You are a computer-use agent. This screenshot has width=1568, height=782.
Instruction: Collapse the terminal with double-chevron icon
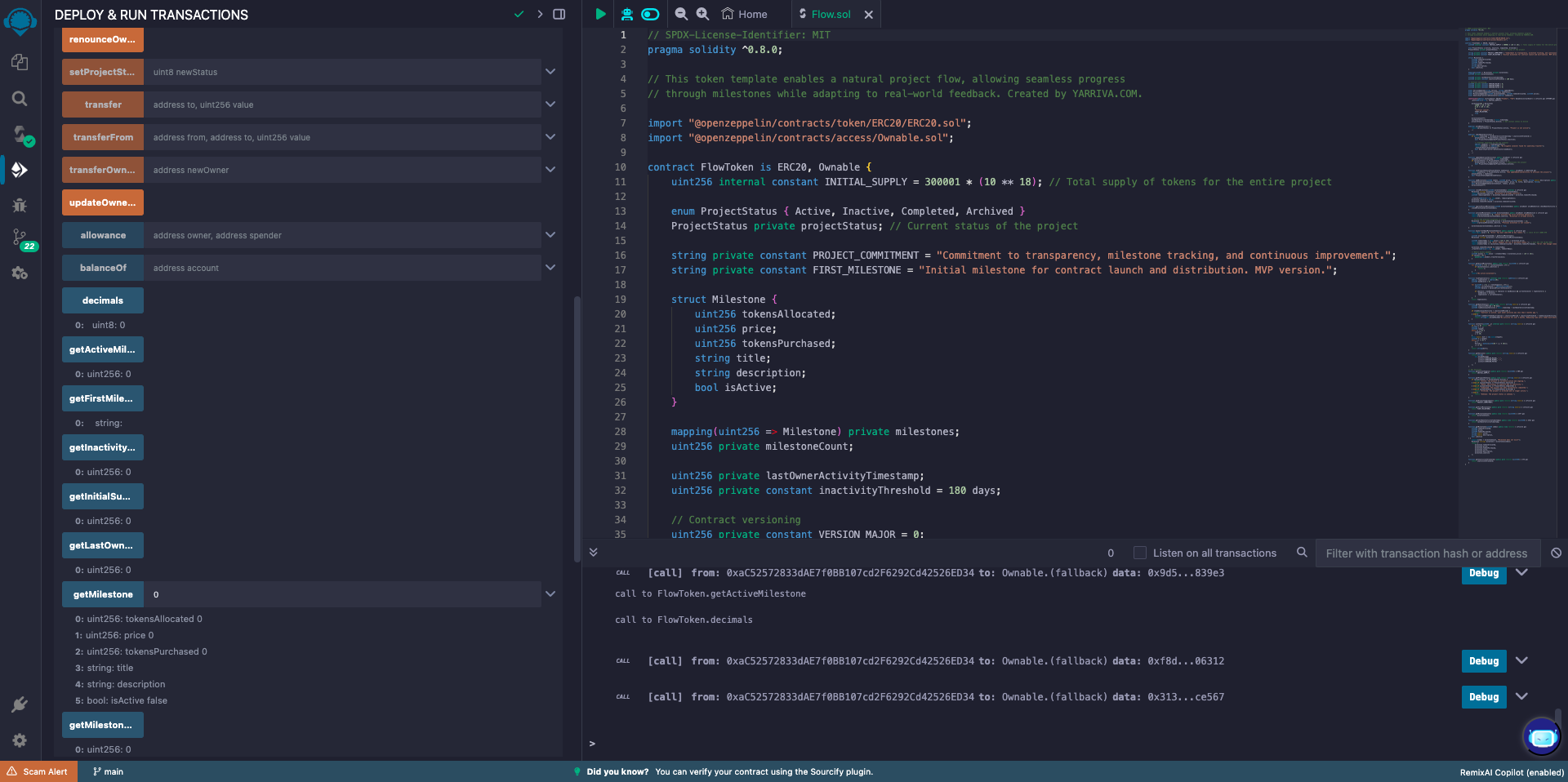(x=594, y=553)
